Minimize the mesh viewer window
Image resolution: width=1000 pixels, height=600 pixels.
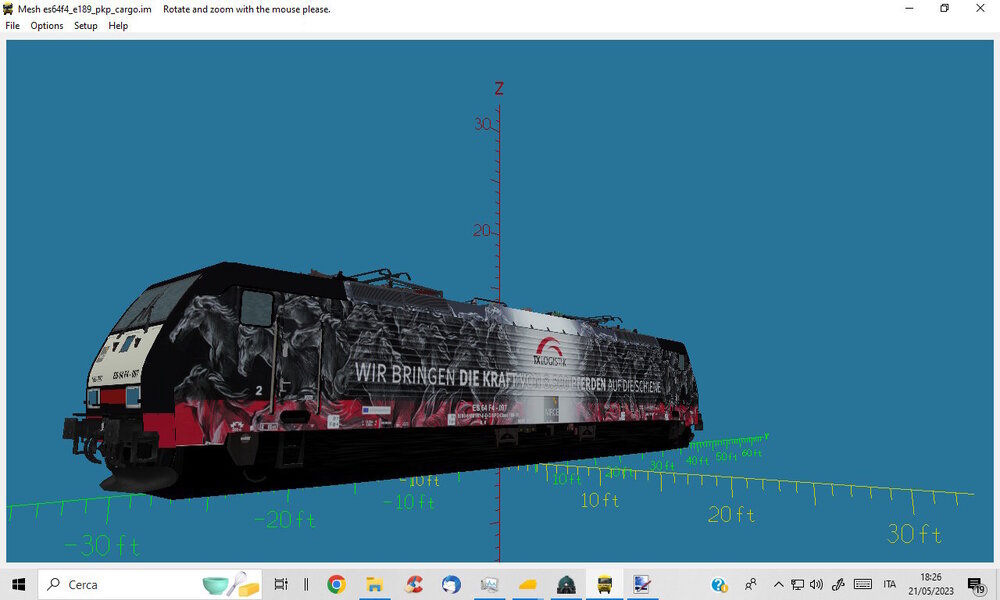point(909,8)
